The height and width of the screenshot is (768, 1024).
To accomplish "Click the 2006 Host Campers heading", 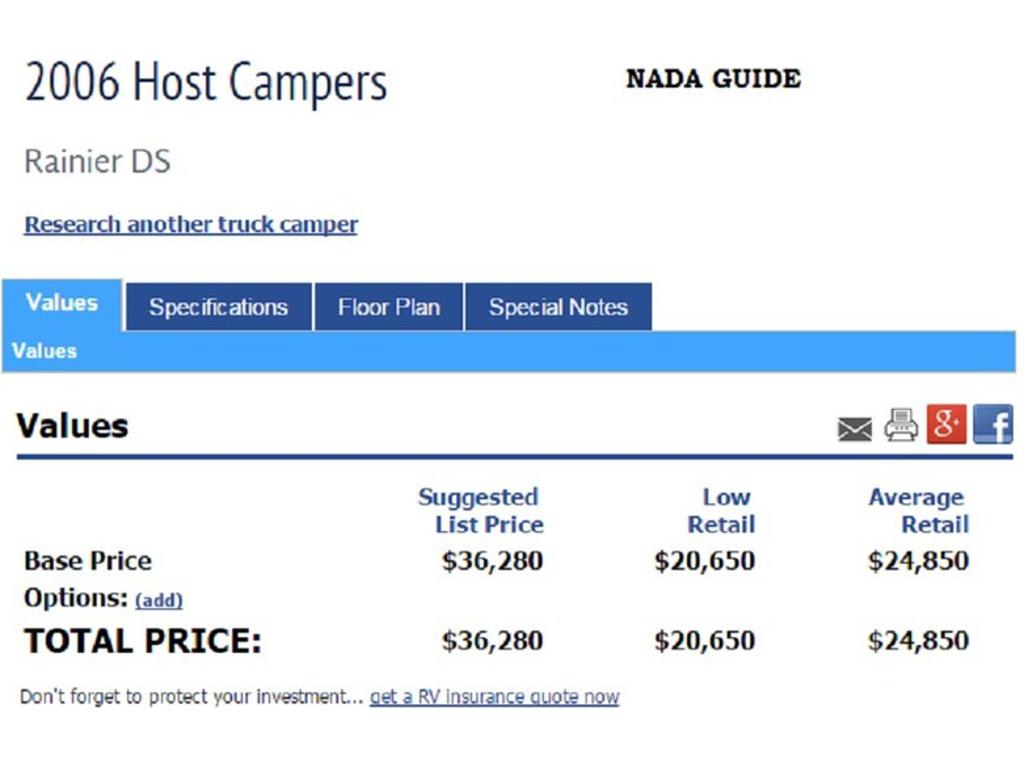I will click(206, 82).
